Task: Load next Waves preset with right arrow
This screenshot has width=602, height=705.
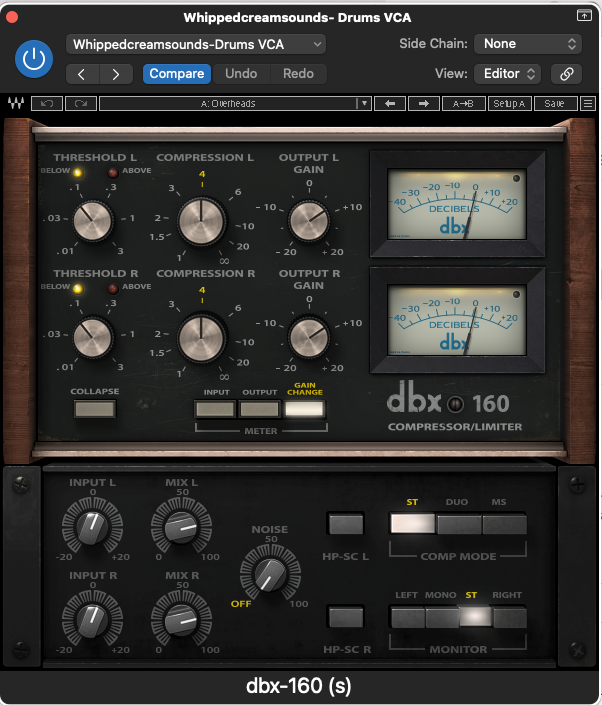Action: [424, 104]
